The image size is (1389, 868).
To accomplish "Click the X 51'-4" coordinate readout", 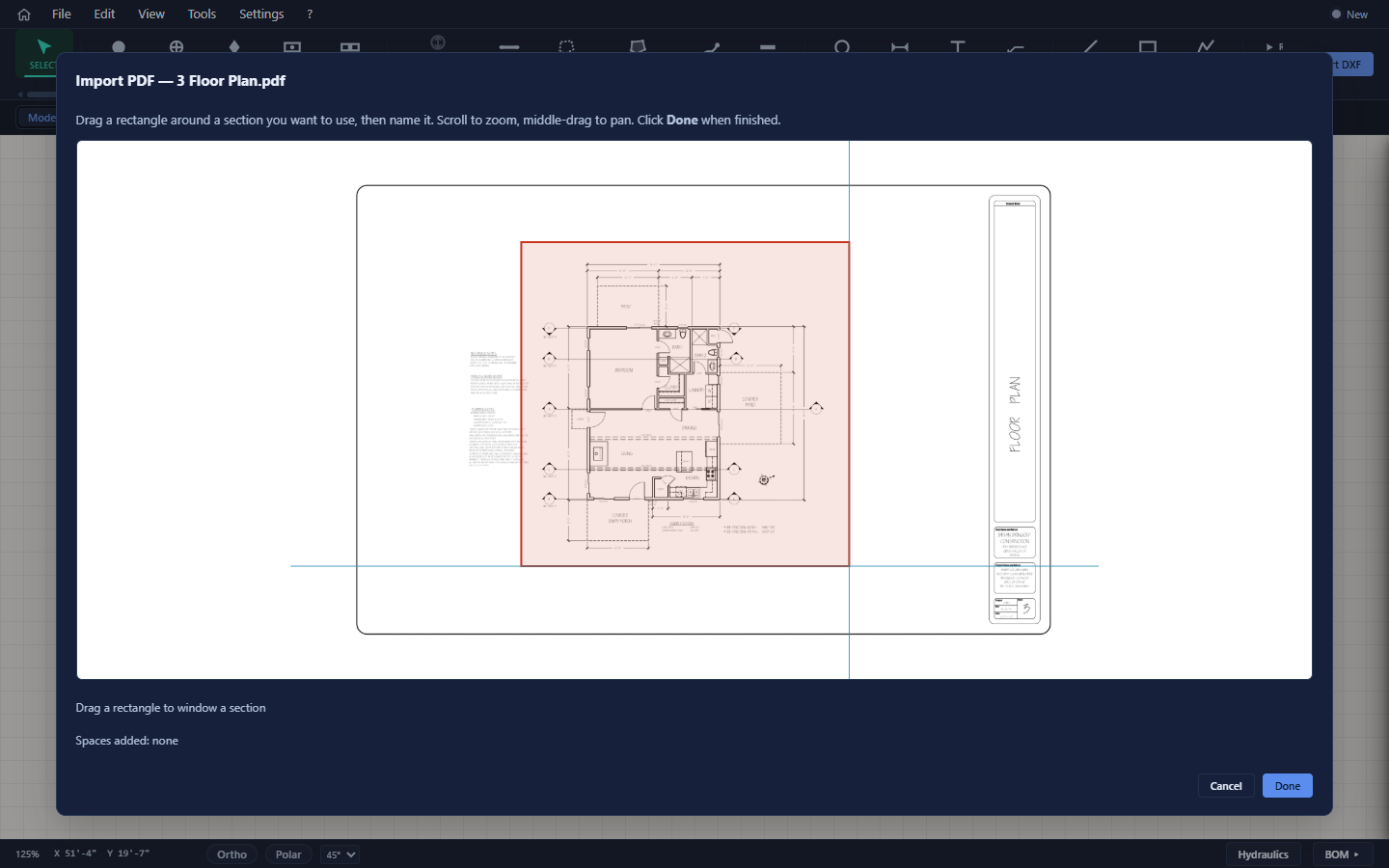I will coord(75,854).
